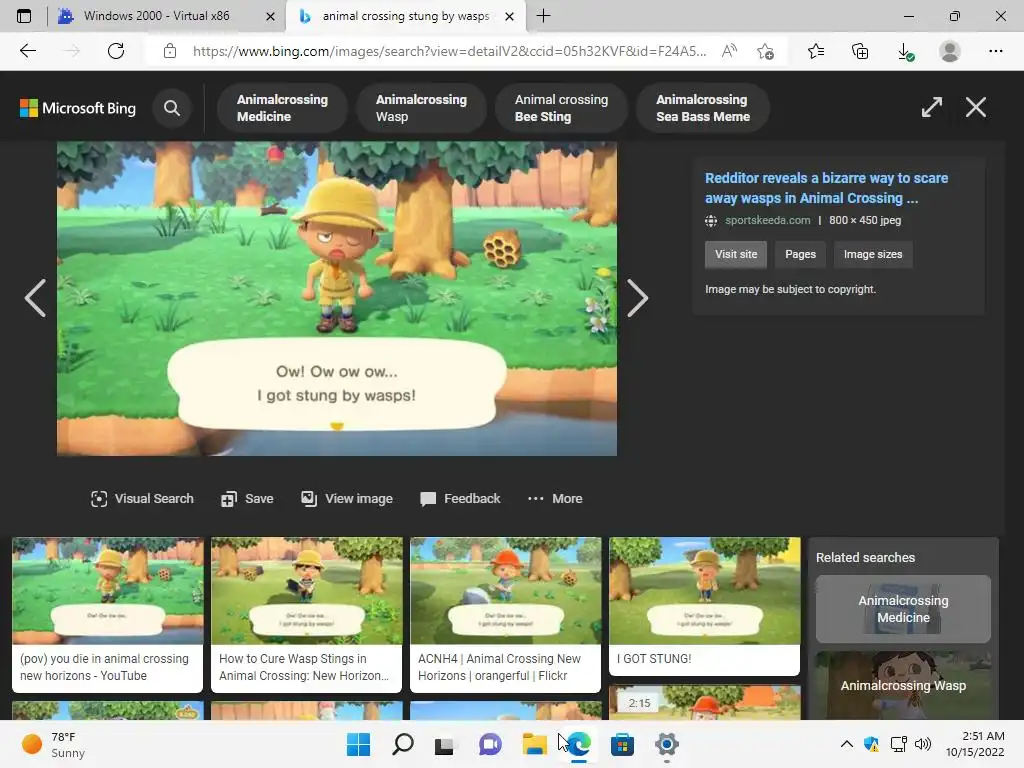Open the Microsoft Bing home logo
The height and width of the screenshot is (768, 1024).
click(78, 108)
